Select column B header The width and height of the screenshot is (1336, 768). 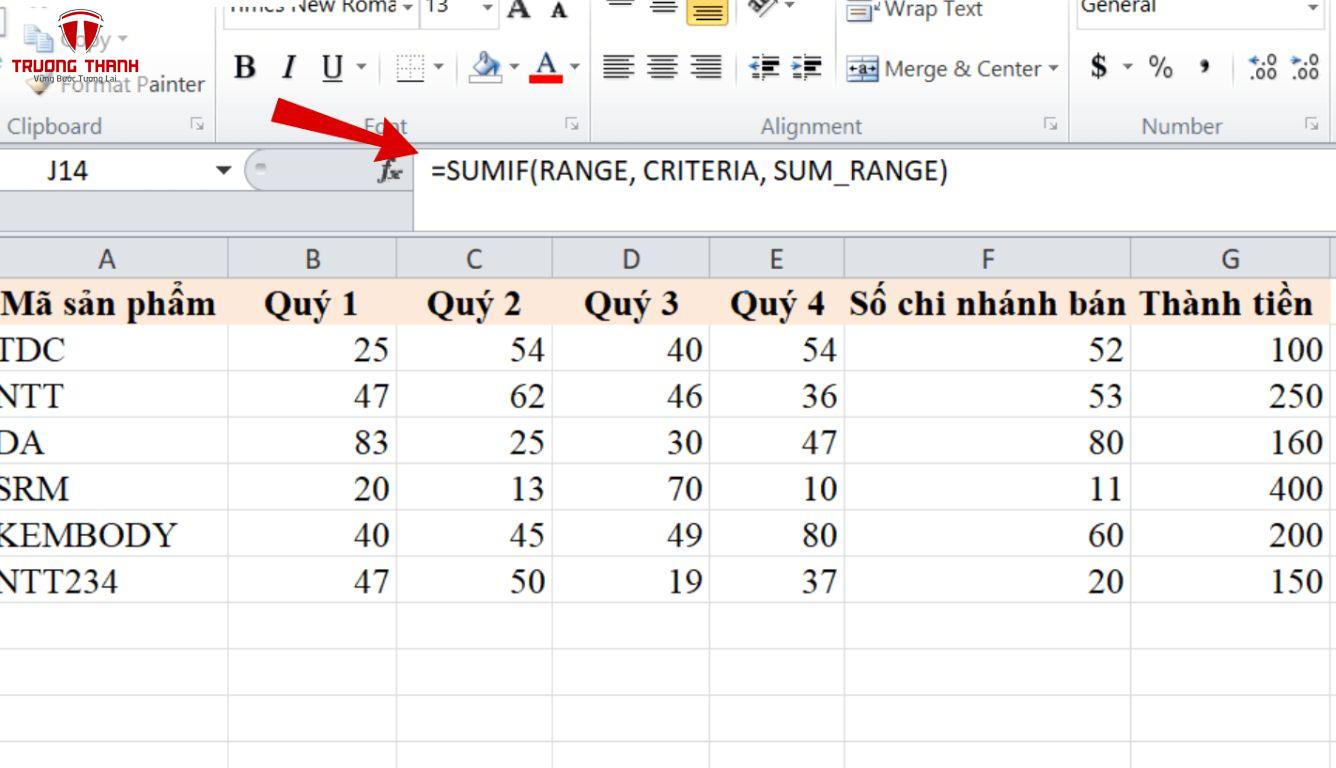coord(312,260)
